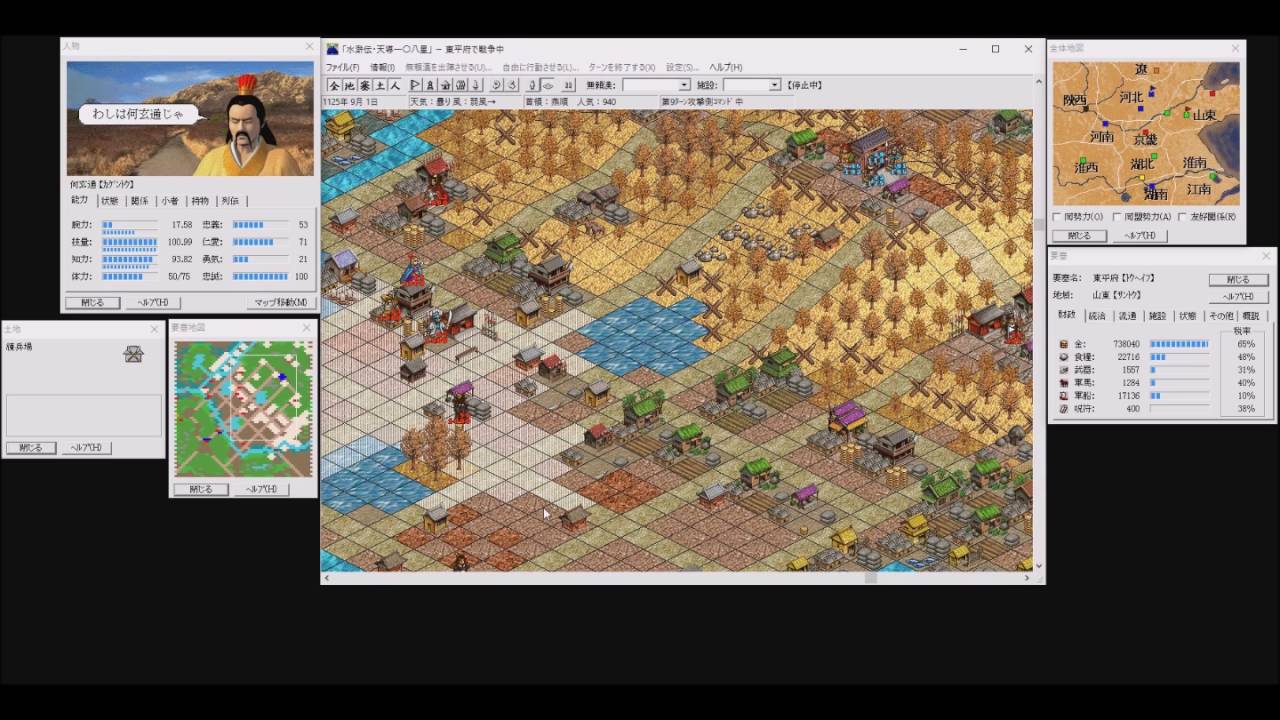Click the gold amount 738040

click(x=1126, y=344)
